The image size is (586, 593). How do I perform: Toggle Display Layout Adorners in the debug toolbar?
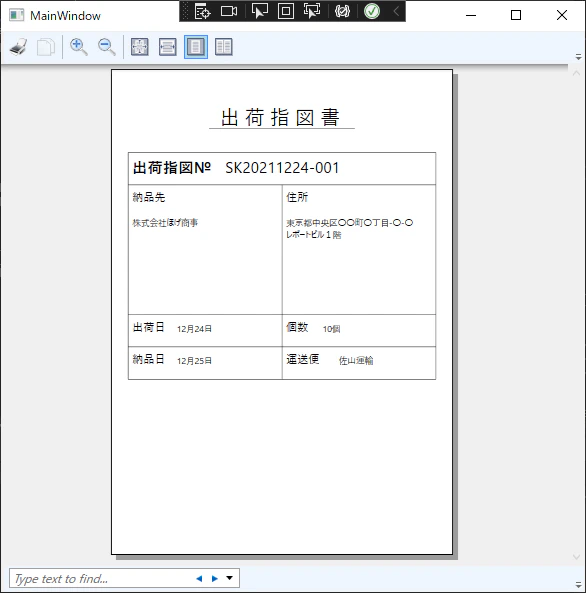pyautogui.click(x=286, y=11)
